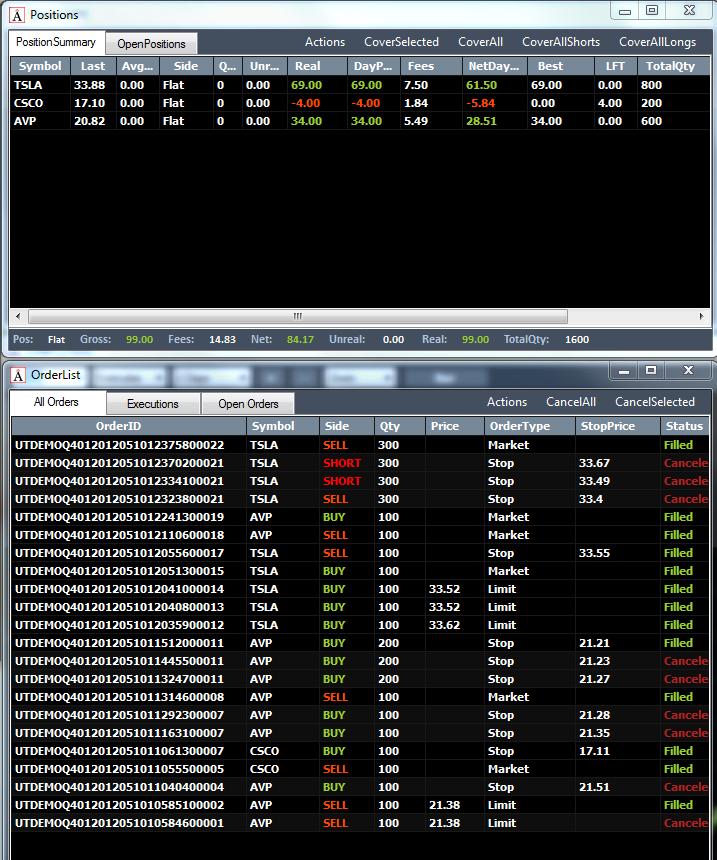The height and width of the screenshot is (860, 717).
Task: Click the LFT column header in Positions
Action: (616, 66)
